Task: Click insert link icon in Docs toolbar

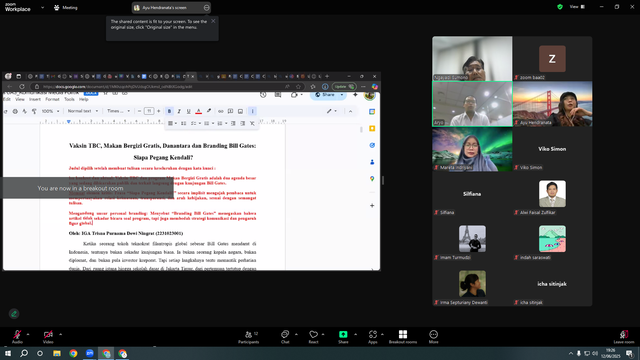Action: coord(220,111)
